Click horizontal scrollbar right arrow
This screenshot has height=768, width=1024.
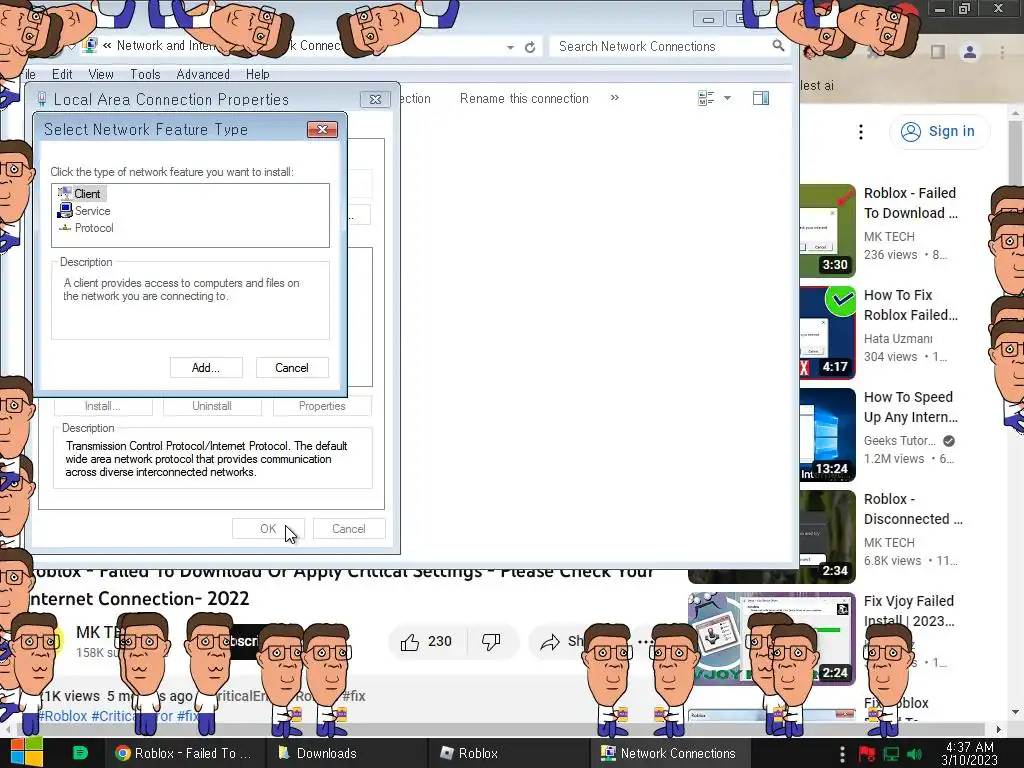(999, 729)
